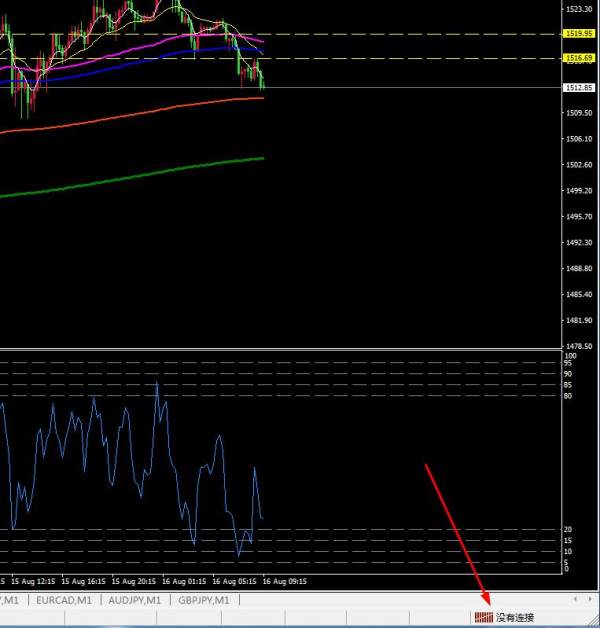Select the current price label 1512.85
The width and height of the screenshot is (600, 628).
pyautogui.click(x=576, y=87)
